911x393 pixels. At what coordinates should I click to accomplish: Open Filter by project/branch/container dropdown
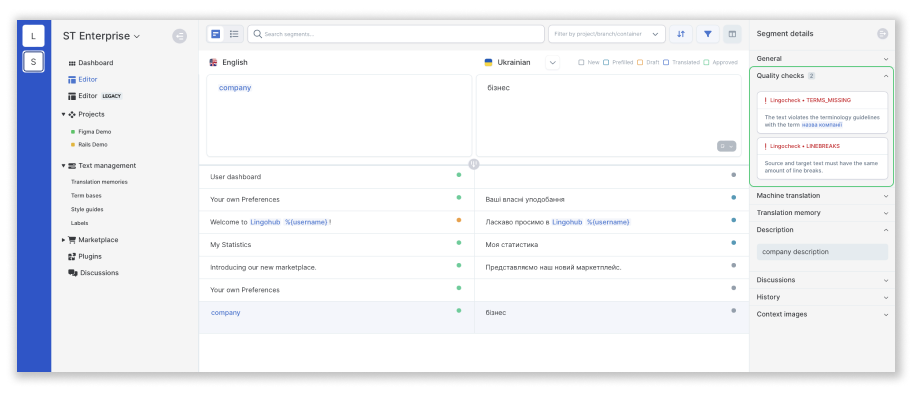607,34
